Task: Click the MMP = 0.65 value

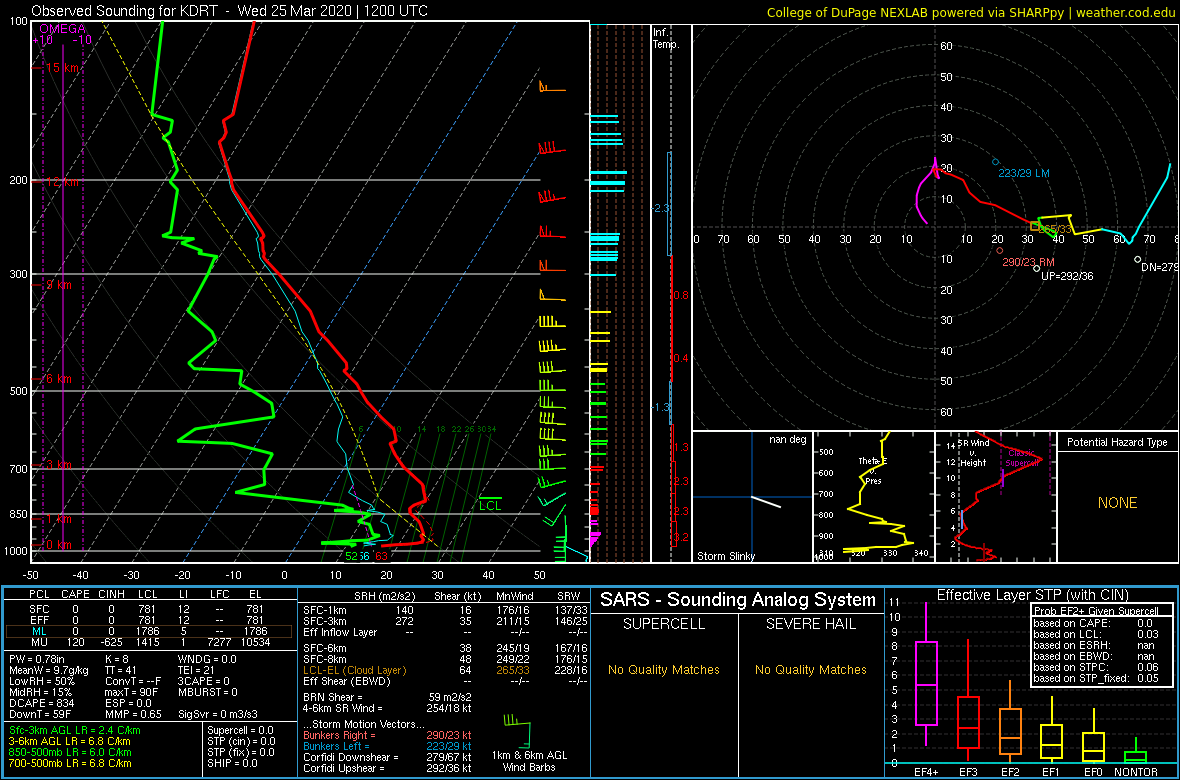Action: point(132,712)
